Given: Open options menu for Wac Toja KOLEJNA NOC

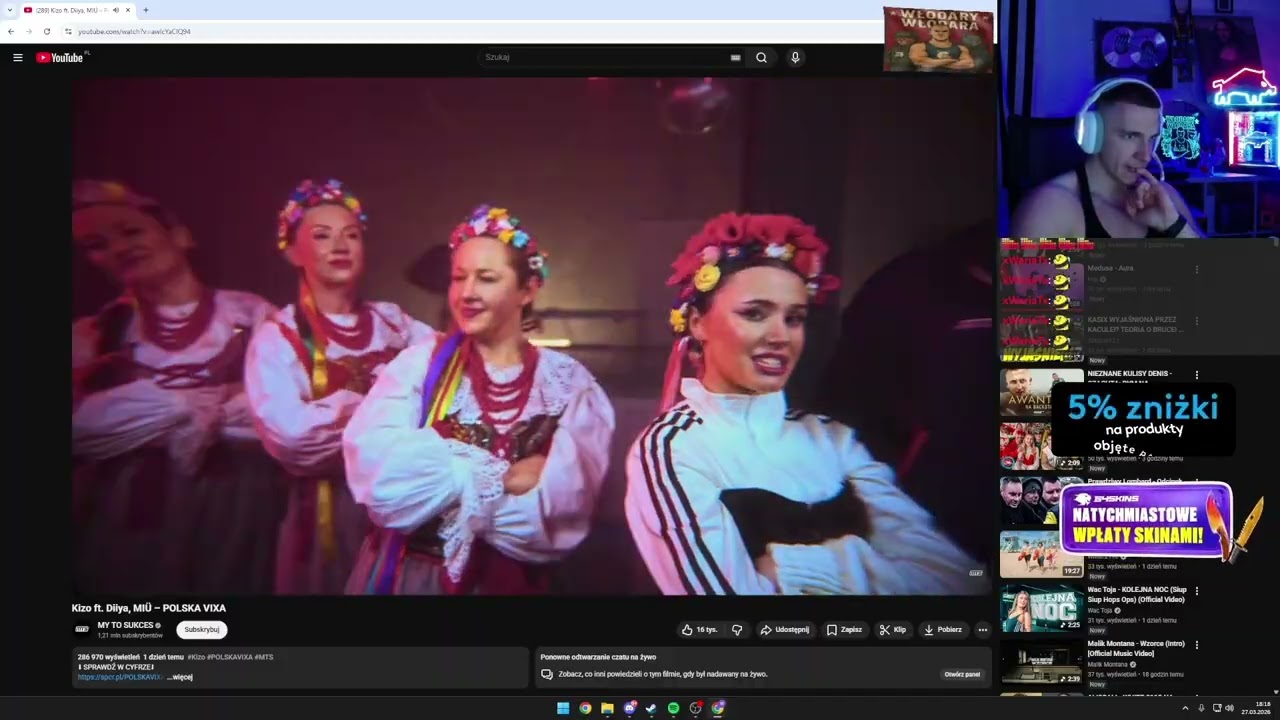Looking at the screenshot, I should (x=1197, y=591).
